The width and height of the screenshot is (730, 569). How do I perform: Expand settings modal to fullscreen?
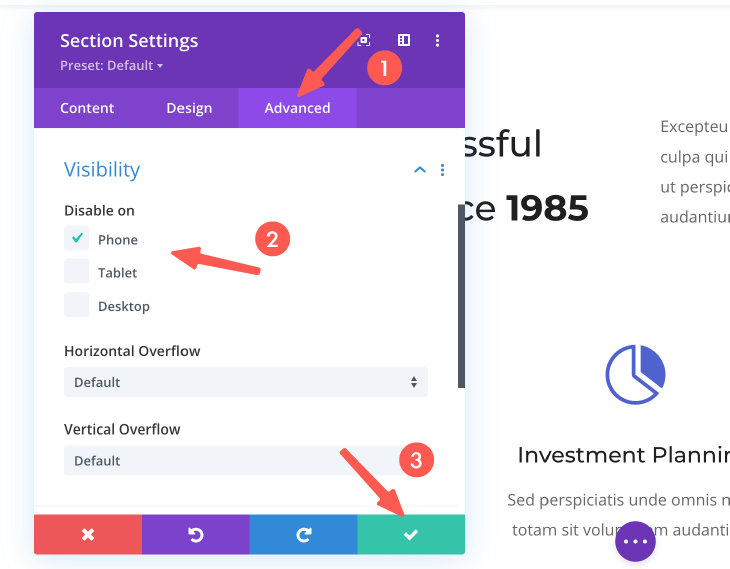pos(365,41)
